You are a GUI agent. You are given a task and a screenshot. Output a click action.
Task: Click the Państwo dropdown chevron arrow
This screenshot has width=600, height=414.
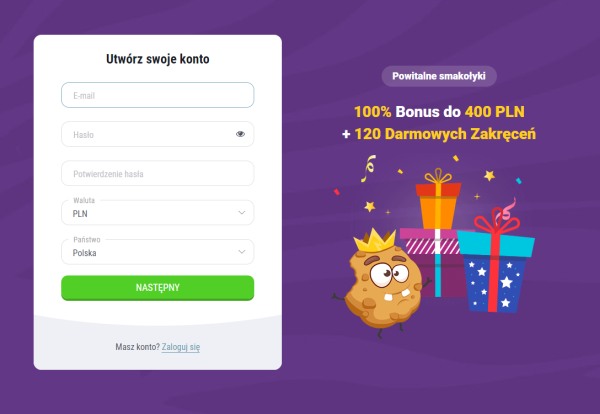click(x=241, y=252)
